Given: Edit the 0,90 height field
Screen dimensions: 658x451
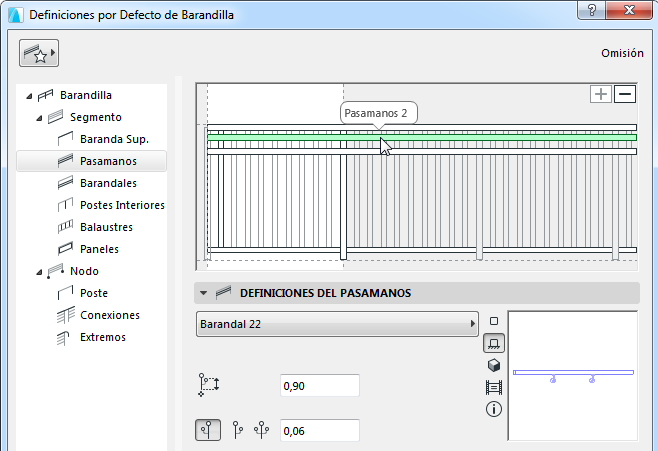Looking at the screenshot, I should 320,386.
